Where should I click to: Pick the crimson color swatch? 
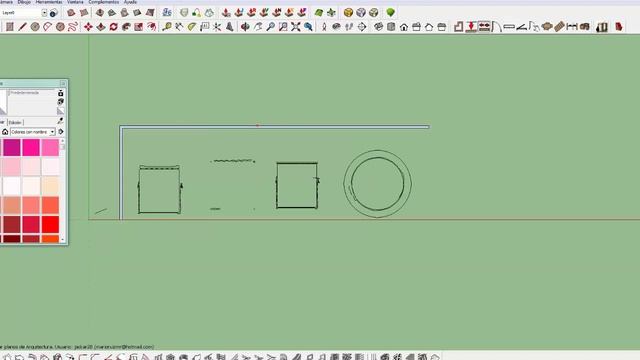[x=31, y=224]
